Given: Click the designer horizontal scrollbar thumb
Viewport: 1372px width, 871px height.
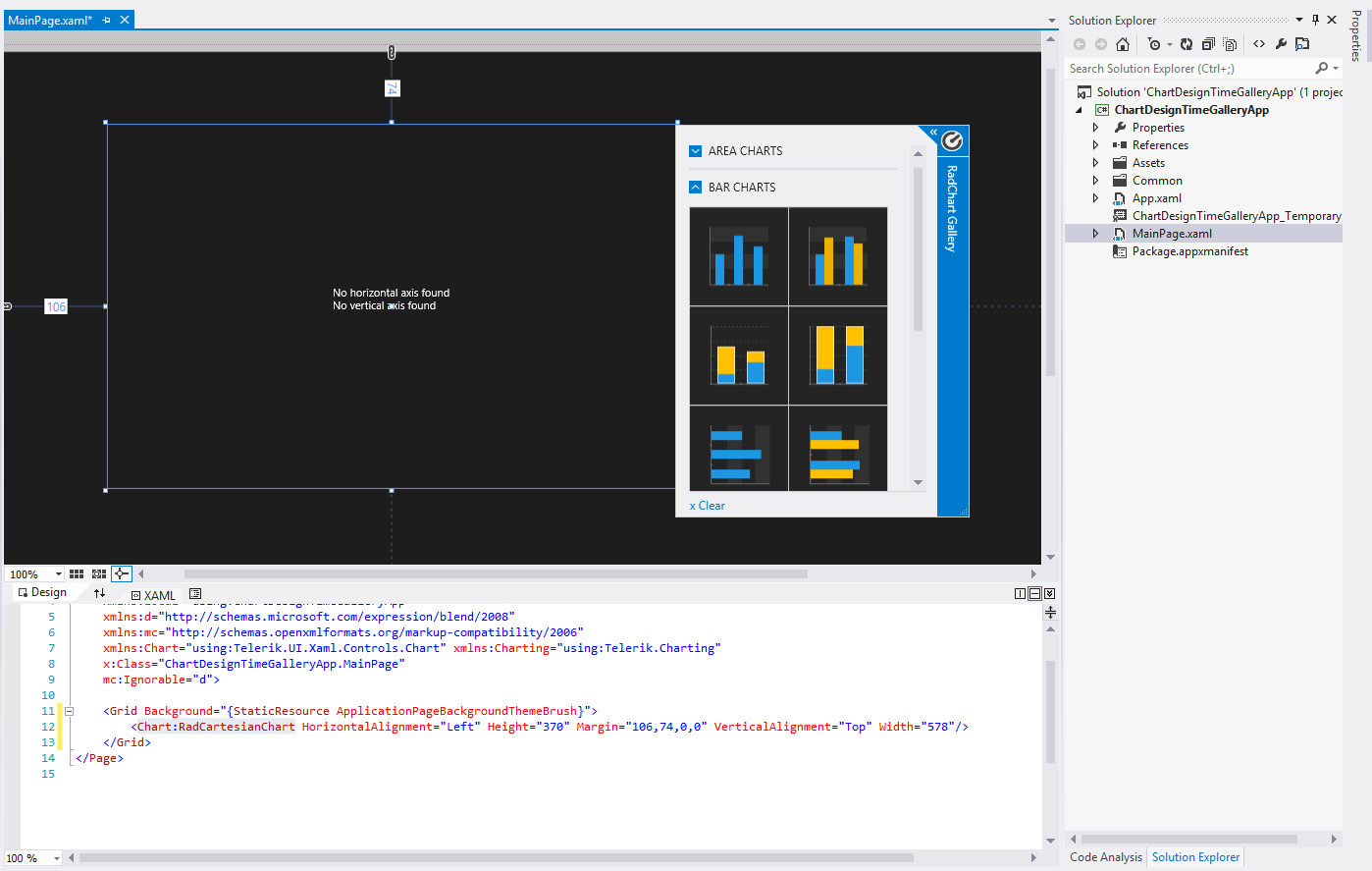Looking at the screenshot, I should pyautogui.click(x=496, y=574).
